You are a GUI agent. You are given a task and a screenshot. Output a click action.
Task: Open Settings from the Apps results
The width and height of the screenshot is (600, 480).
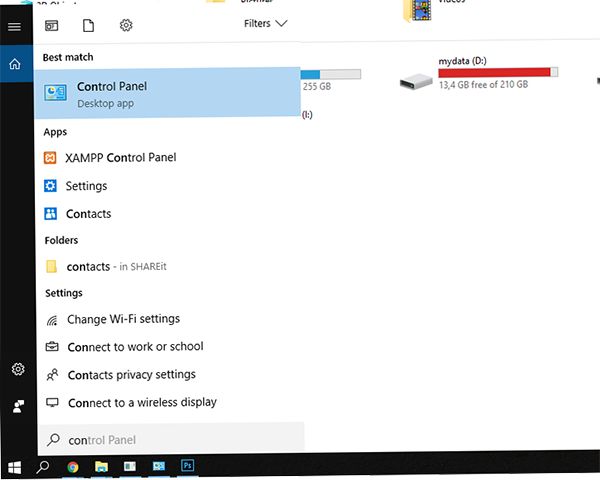(86, 186)
